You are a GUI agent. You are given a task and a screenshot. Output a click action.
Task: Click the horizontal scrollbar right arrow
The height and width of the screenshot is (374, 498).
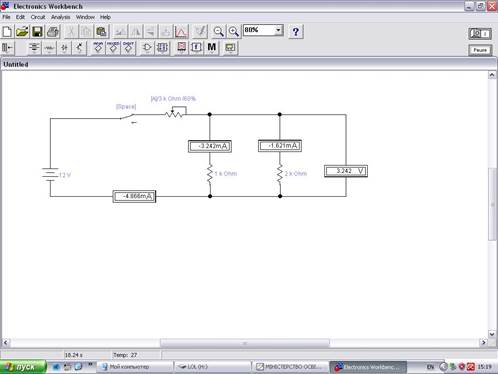click(x=483, y=342)
